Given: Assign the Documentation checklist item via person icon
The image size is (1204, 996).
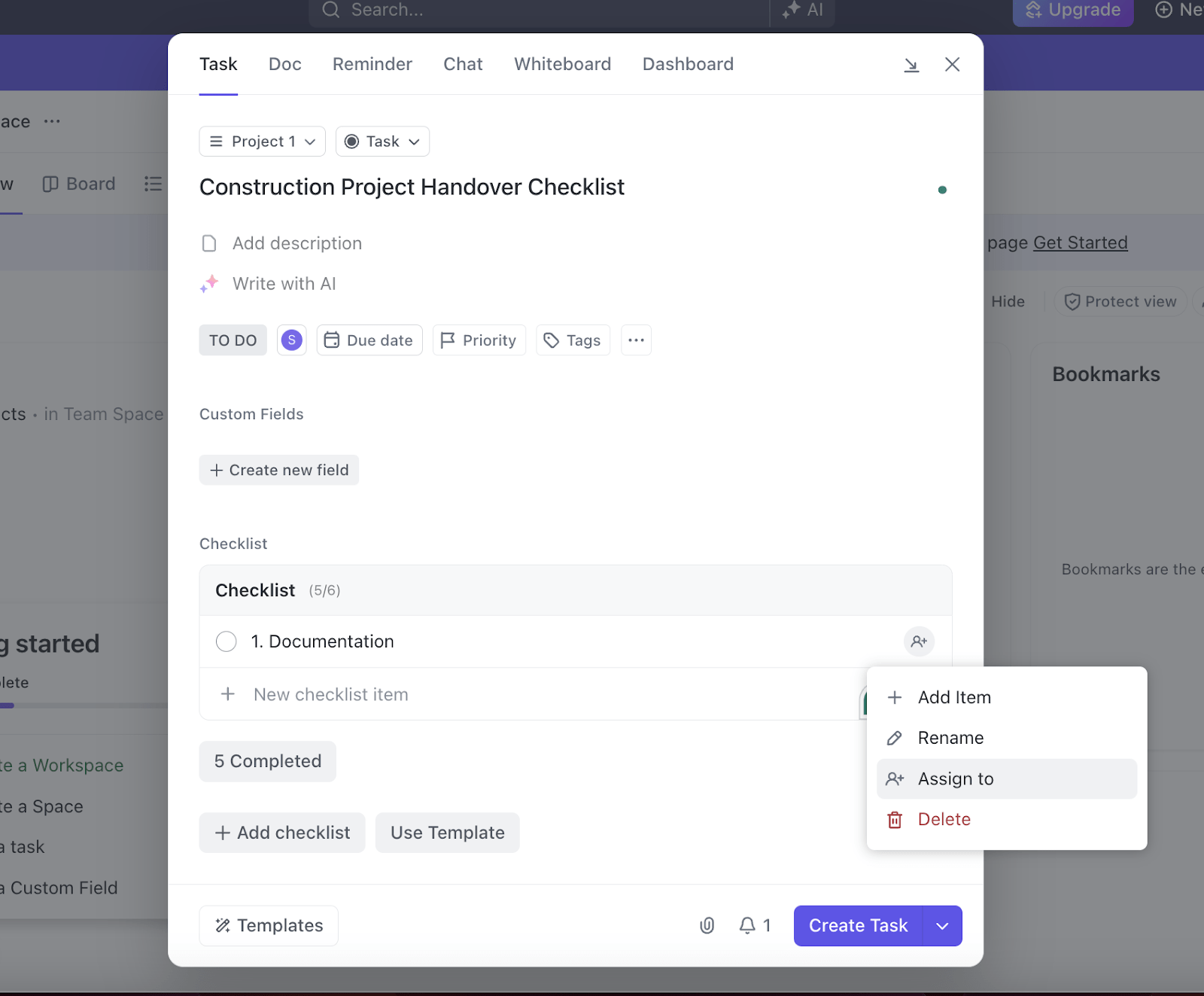Looking at the screenshot, I should point(919,641).
